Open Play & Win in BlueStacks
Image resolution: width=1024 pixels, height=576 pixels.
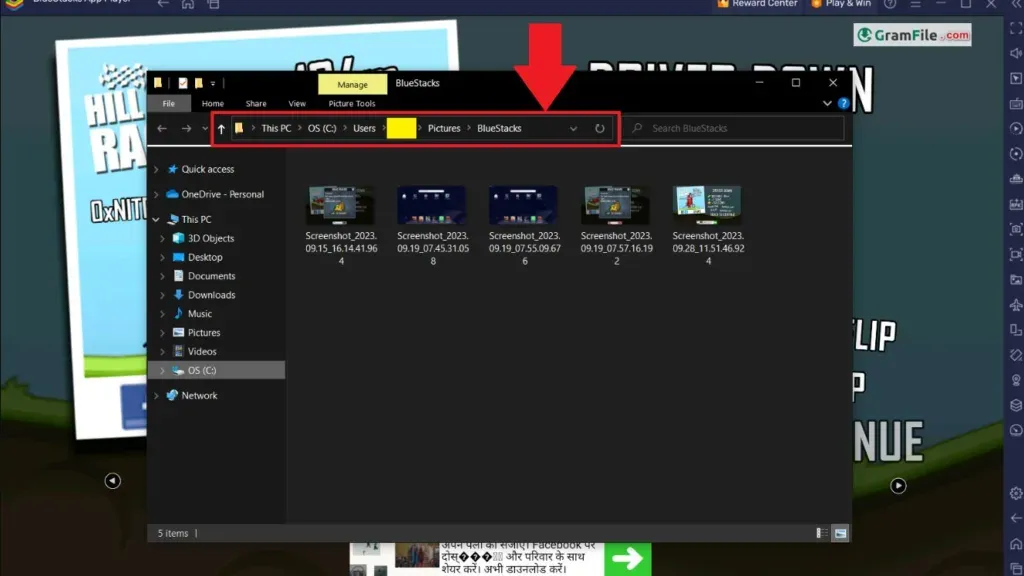(x=840, y=4)
